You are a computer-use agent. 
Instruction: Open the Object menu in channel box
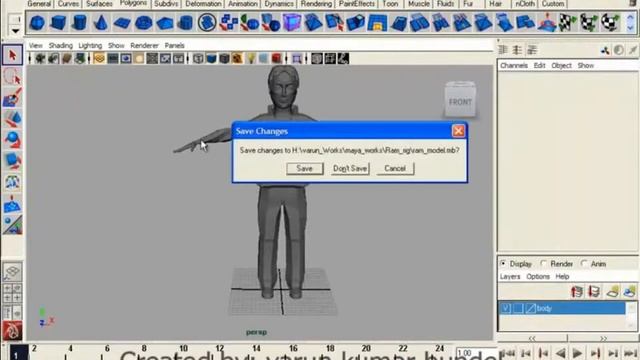561,65
